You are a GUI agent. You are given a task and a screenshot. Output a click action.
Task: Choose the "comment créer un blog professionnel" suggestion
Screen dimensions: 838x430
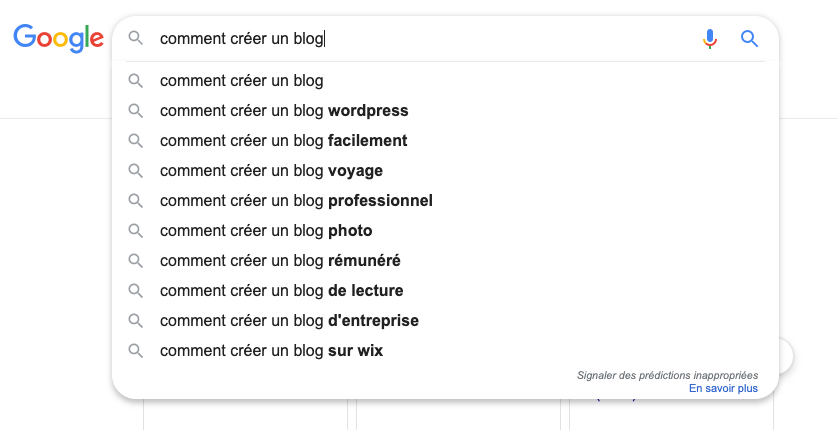point(296,201)
